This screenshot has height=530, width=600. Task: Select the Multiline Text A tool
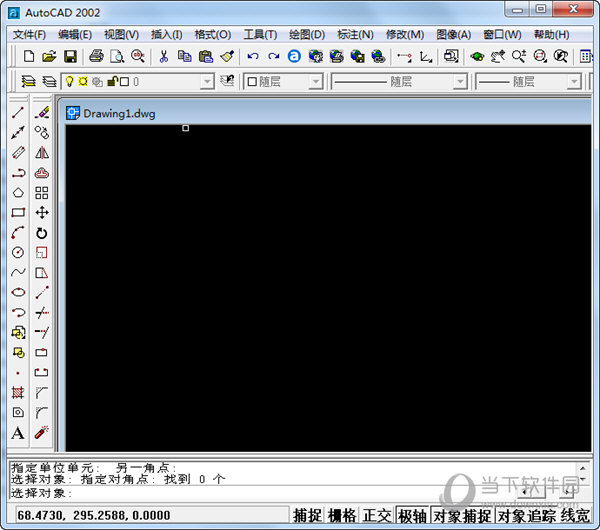pyautogui.click(x=18, y=433)
